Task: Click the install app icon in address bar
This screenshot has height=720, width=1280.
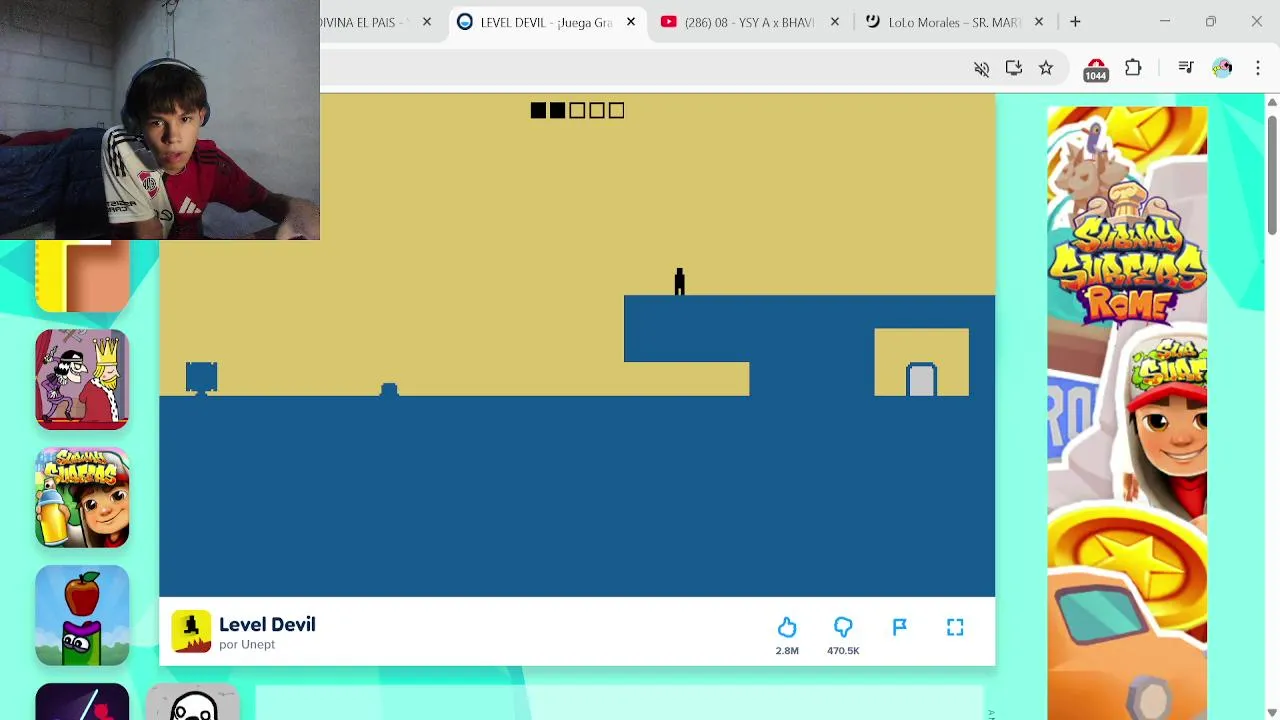Action: [x=1014, y=68]
